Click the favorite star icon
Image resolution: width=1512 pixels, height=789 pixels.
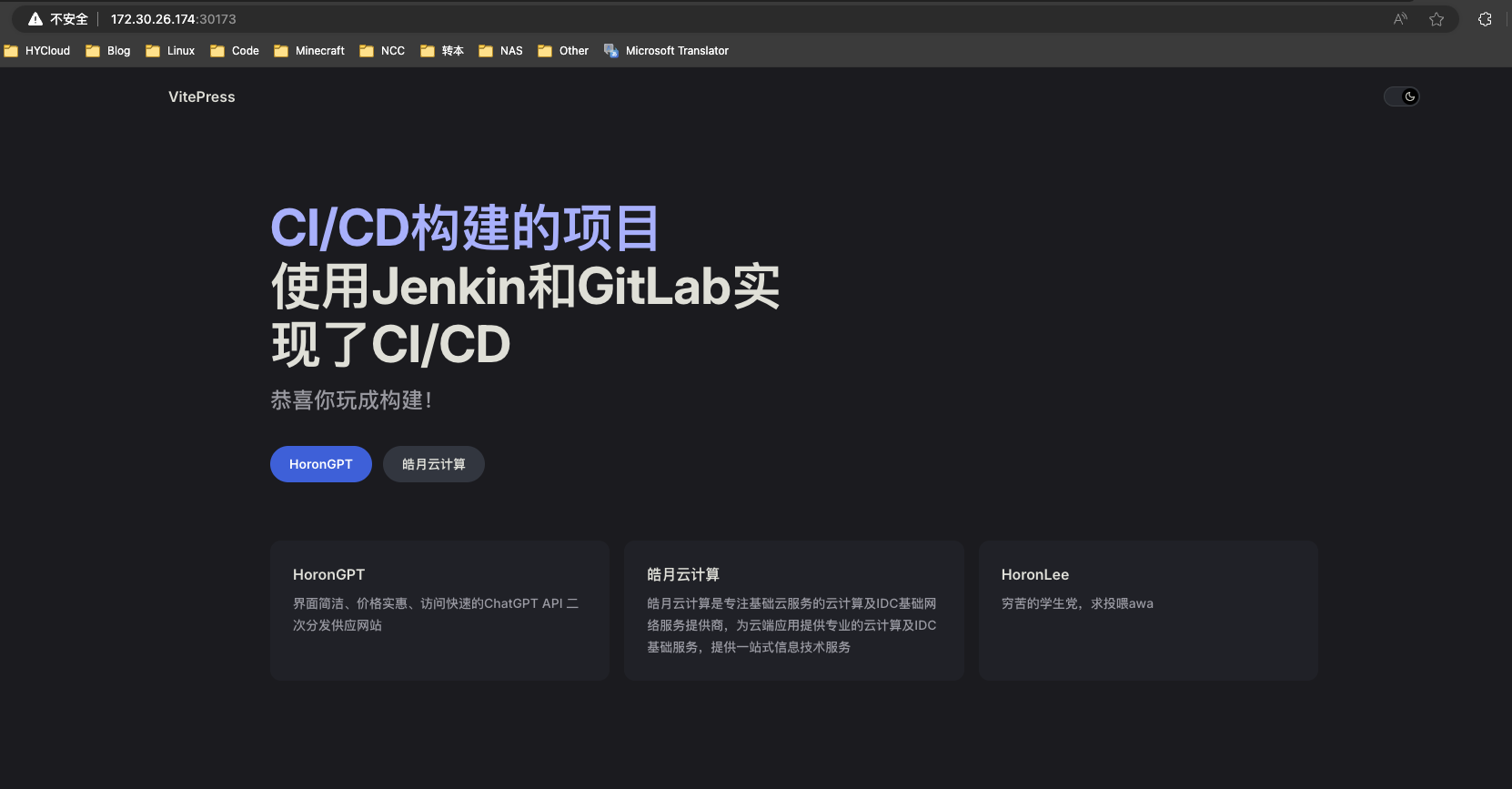click(x=1436, y=19)
